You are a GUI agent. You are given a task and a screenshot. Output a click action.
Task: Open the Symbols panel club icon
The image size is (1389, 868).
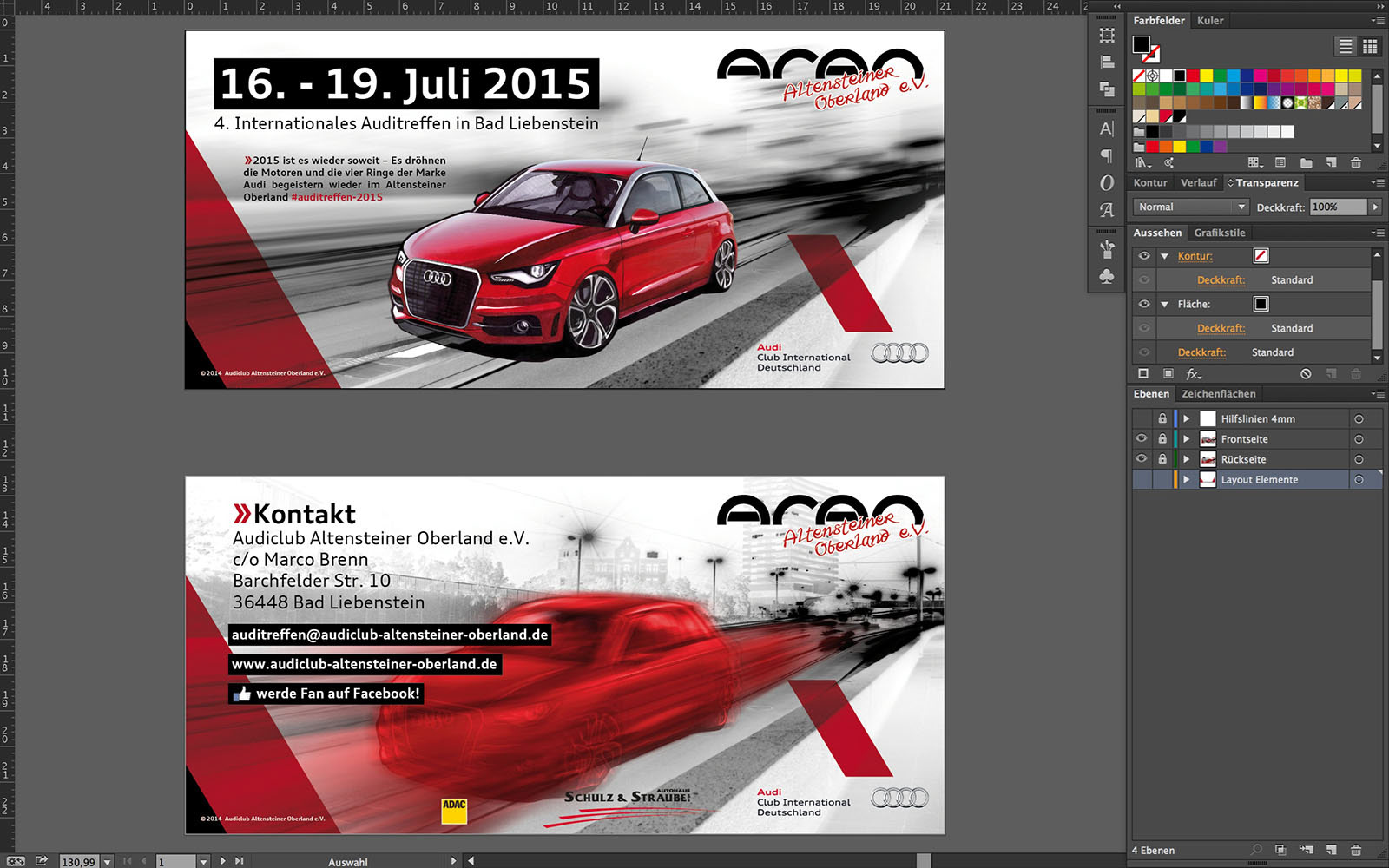click(x=1107, y=276)
